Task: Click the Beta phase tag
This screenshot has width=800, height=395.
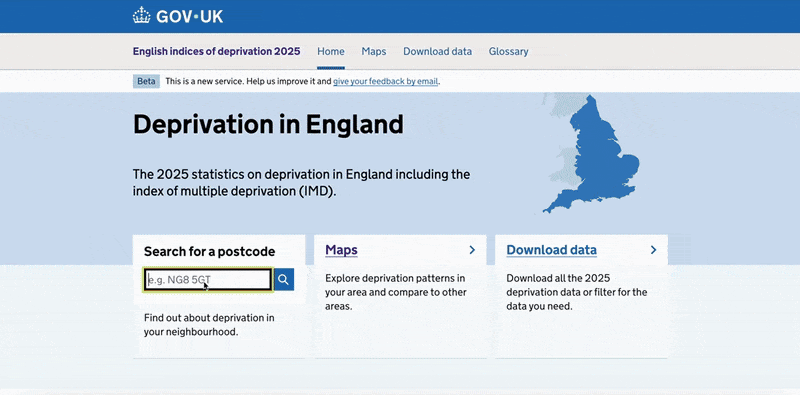Action: (x=146, y=81)
